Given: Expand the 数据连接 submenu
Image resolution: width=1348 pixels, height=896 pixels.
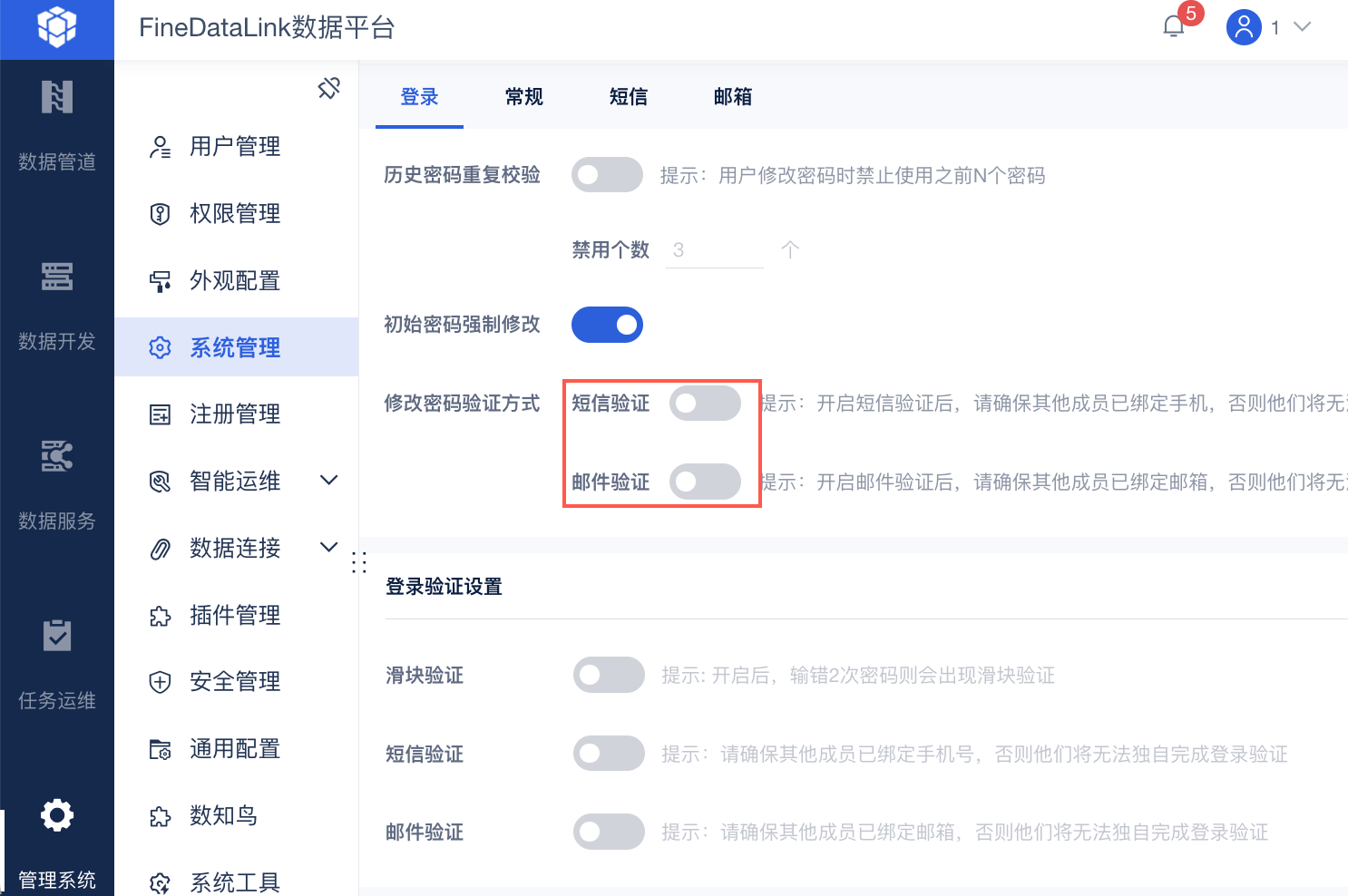Looking at the screenshot, I should click(x=329, y=547).
